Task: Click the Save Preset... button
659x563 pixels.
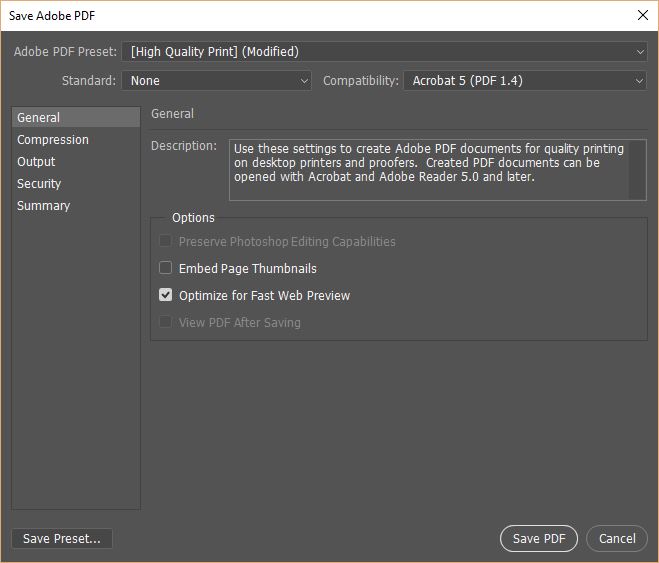Action: (62, 539)
